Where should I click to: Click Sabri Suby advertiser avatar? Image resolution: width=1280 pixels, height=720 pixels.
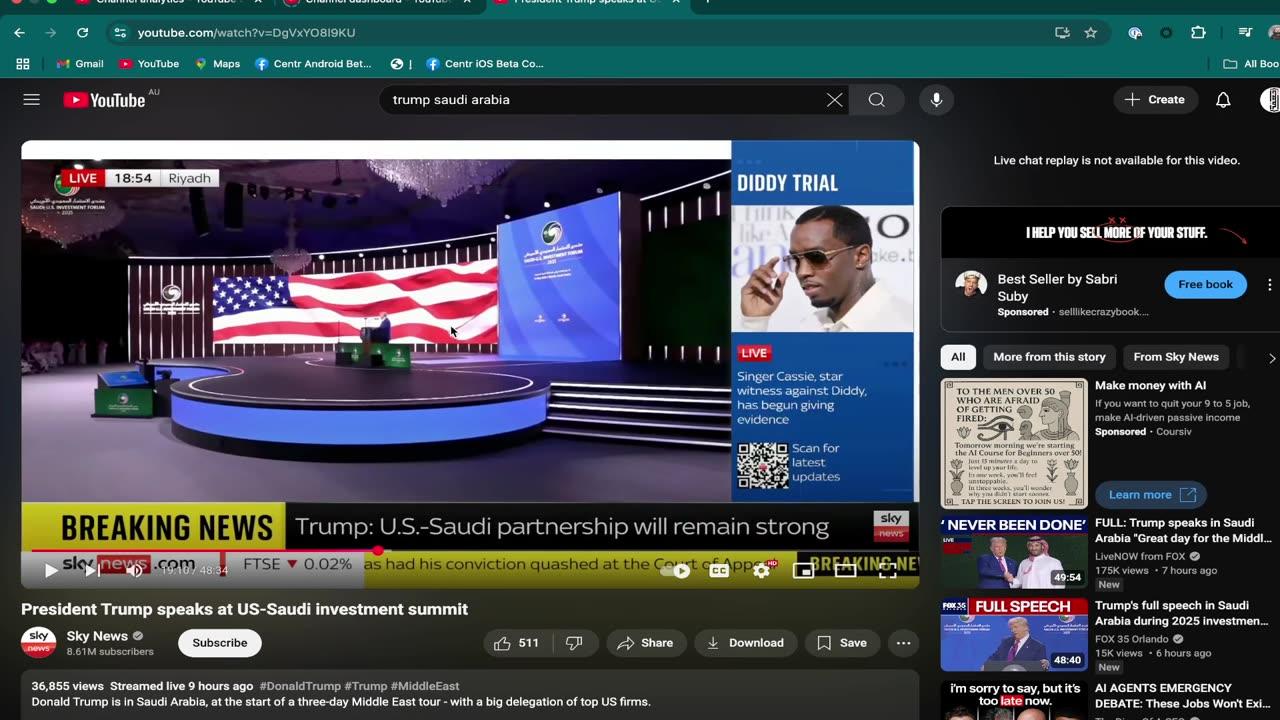click(x=970, y=285)
